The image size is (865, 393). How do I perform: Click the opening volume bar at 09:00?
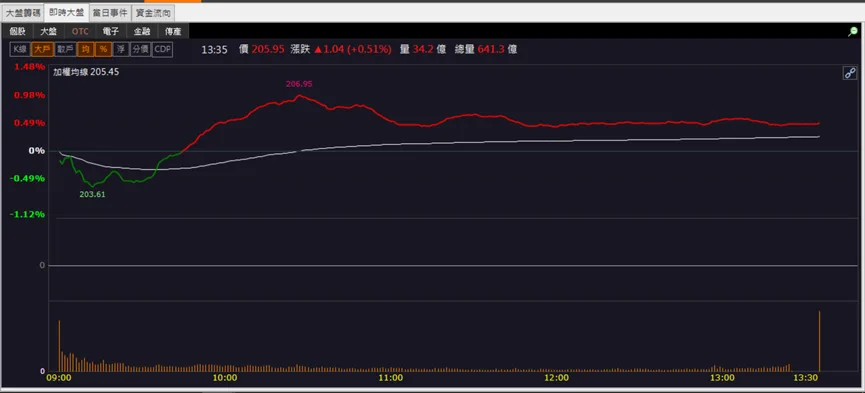pos(59,346)
